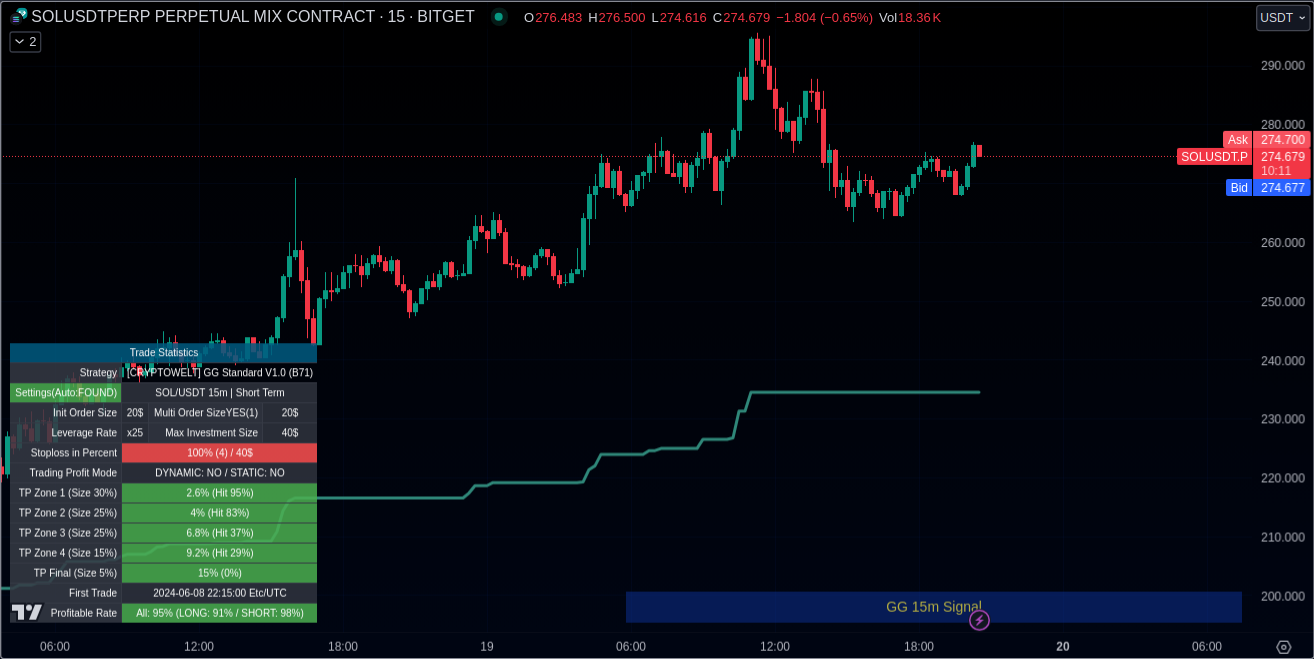The height and width of the screenshot is (659, 1314).
Task: Expand the collapsed indicators legend showing 2
Action: [25, 41]
